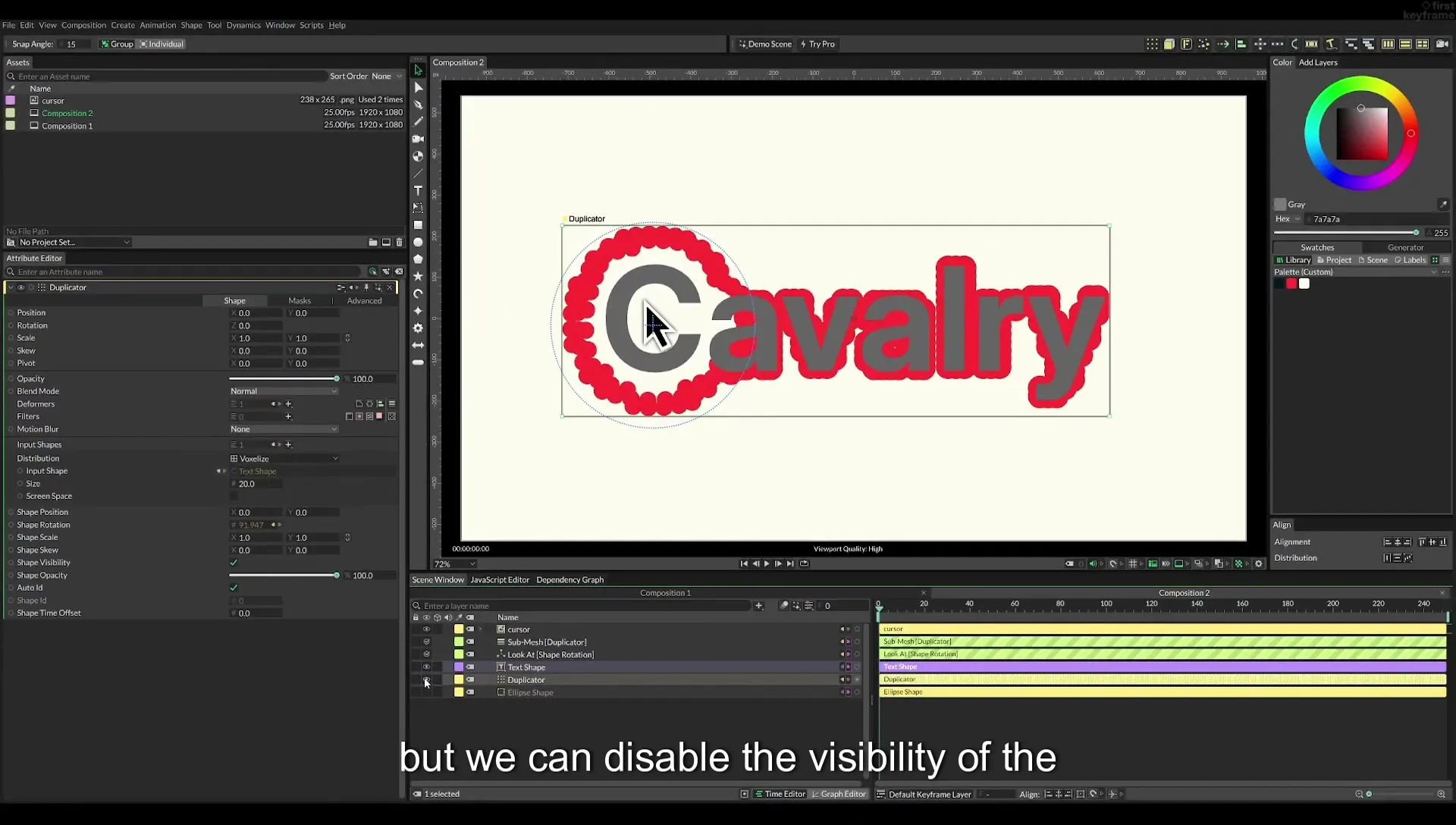Image resolution: width=1456 pixels, height=825 pixels.
Task: Open the Graph Editor
Action: pyautogui.click(x=838, y=794)
